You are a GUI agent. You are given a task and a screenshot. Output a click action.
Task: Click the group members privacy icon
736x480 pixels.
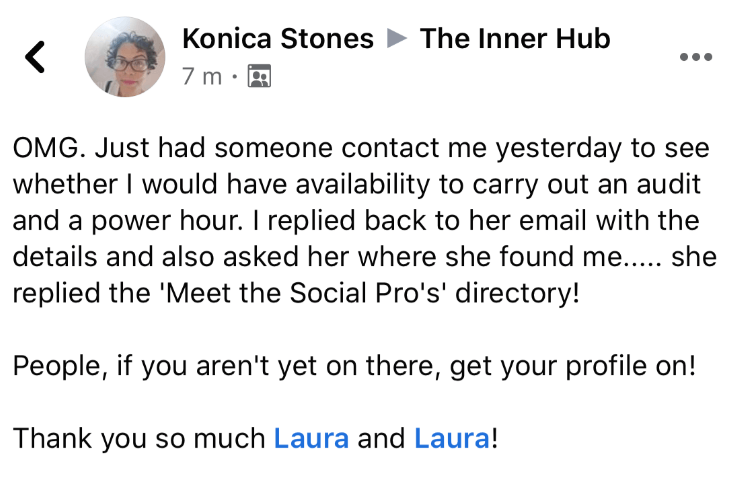click(259, 76)
